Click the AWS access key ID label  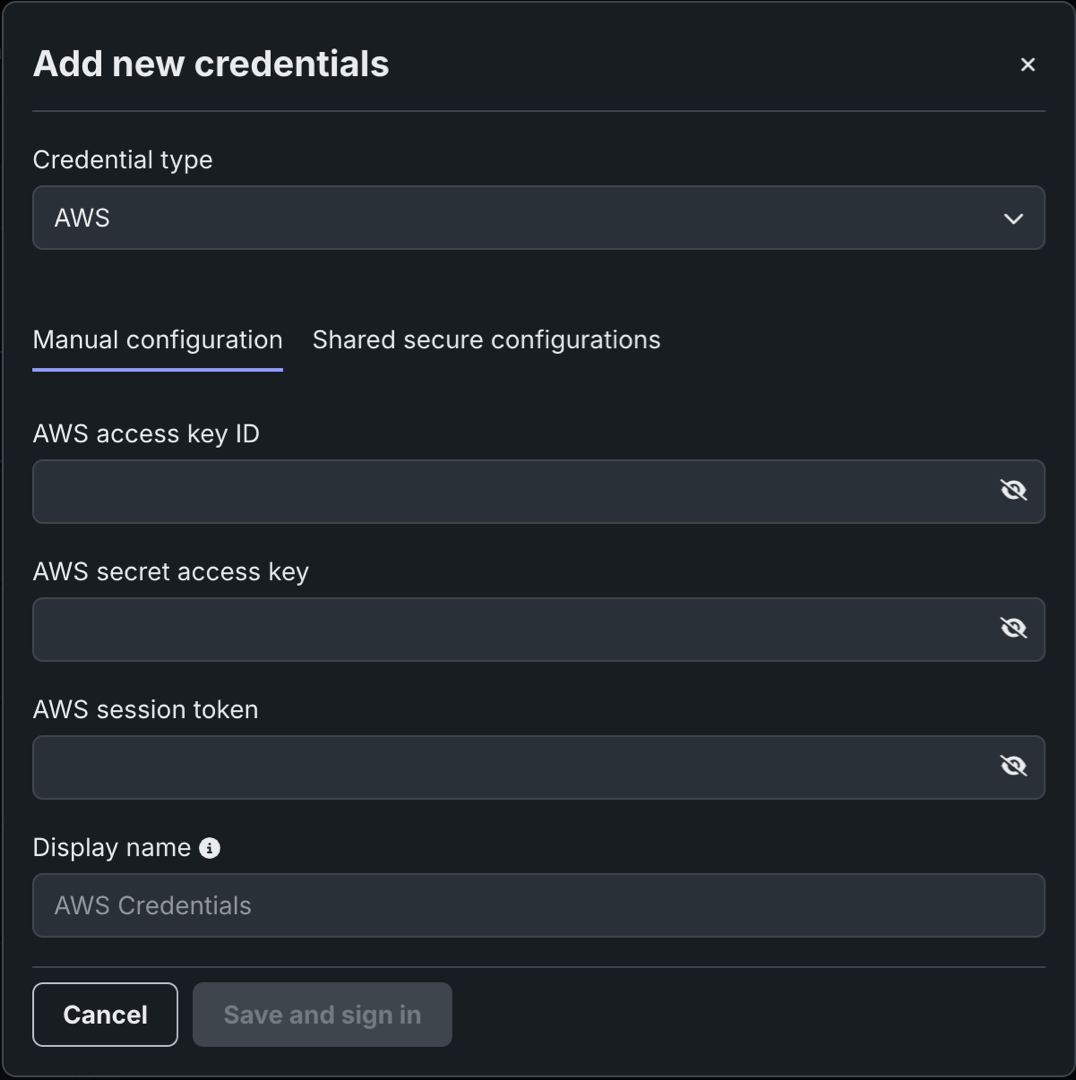[146, 434]
